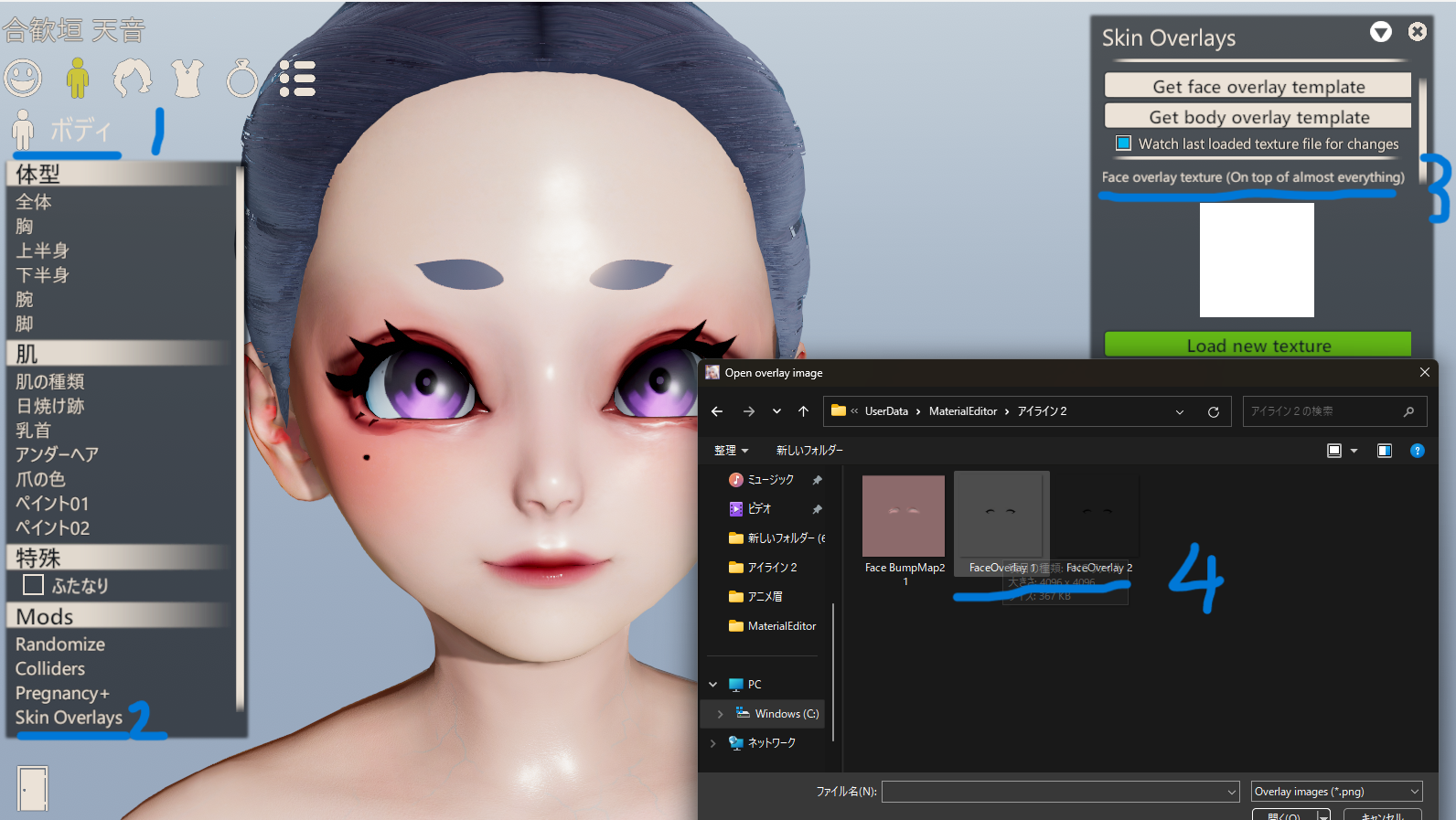1456x820 pixels.
Task: Open the 肌の種類 skin type entry
Action: [49, 381]
